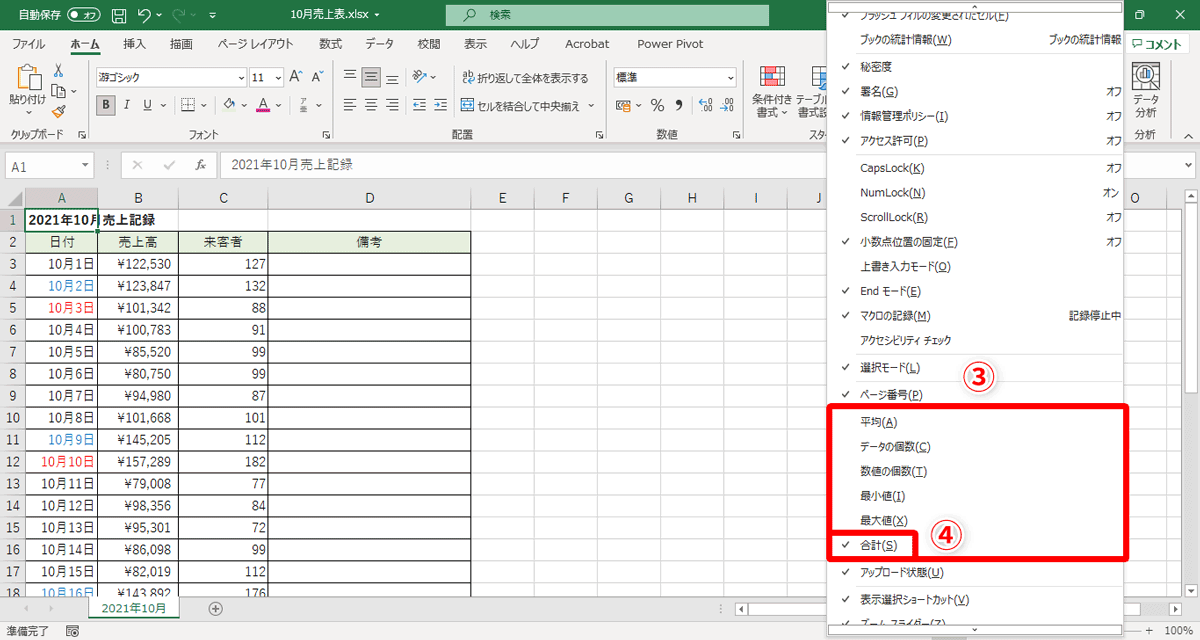This screenshot has height=640, width=1200.
Task: Click the percent style icon
Action: click(656, 103)
